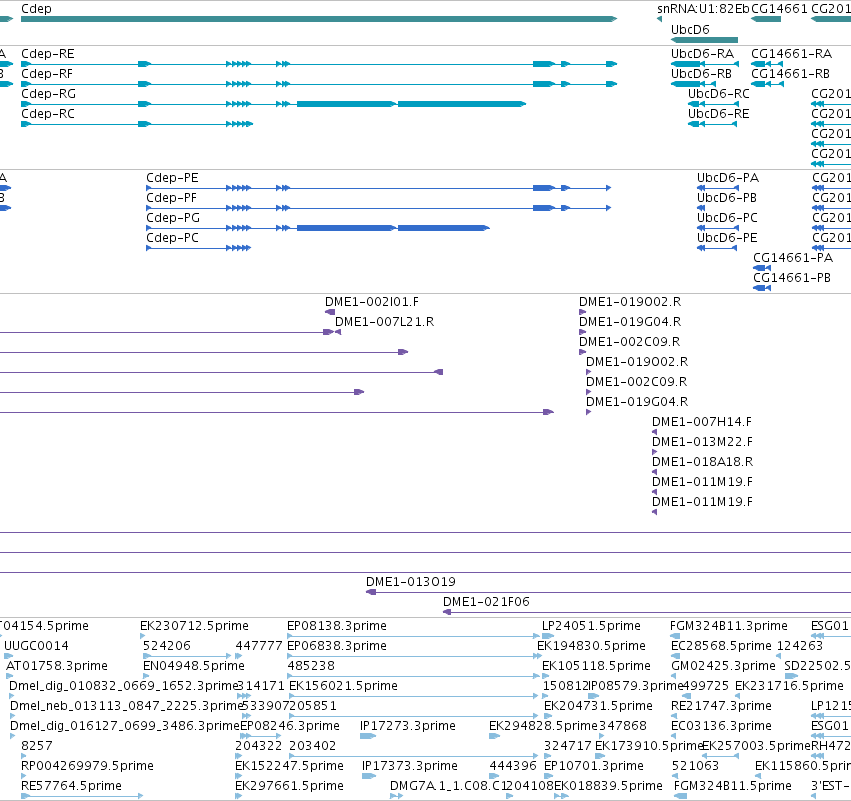Click EST EK230712.5prime
The width and height of the screenshot is (851, 801).
click(194, 626)
